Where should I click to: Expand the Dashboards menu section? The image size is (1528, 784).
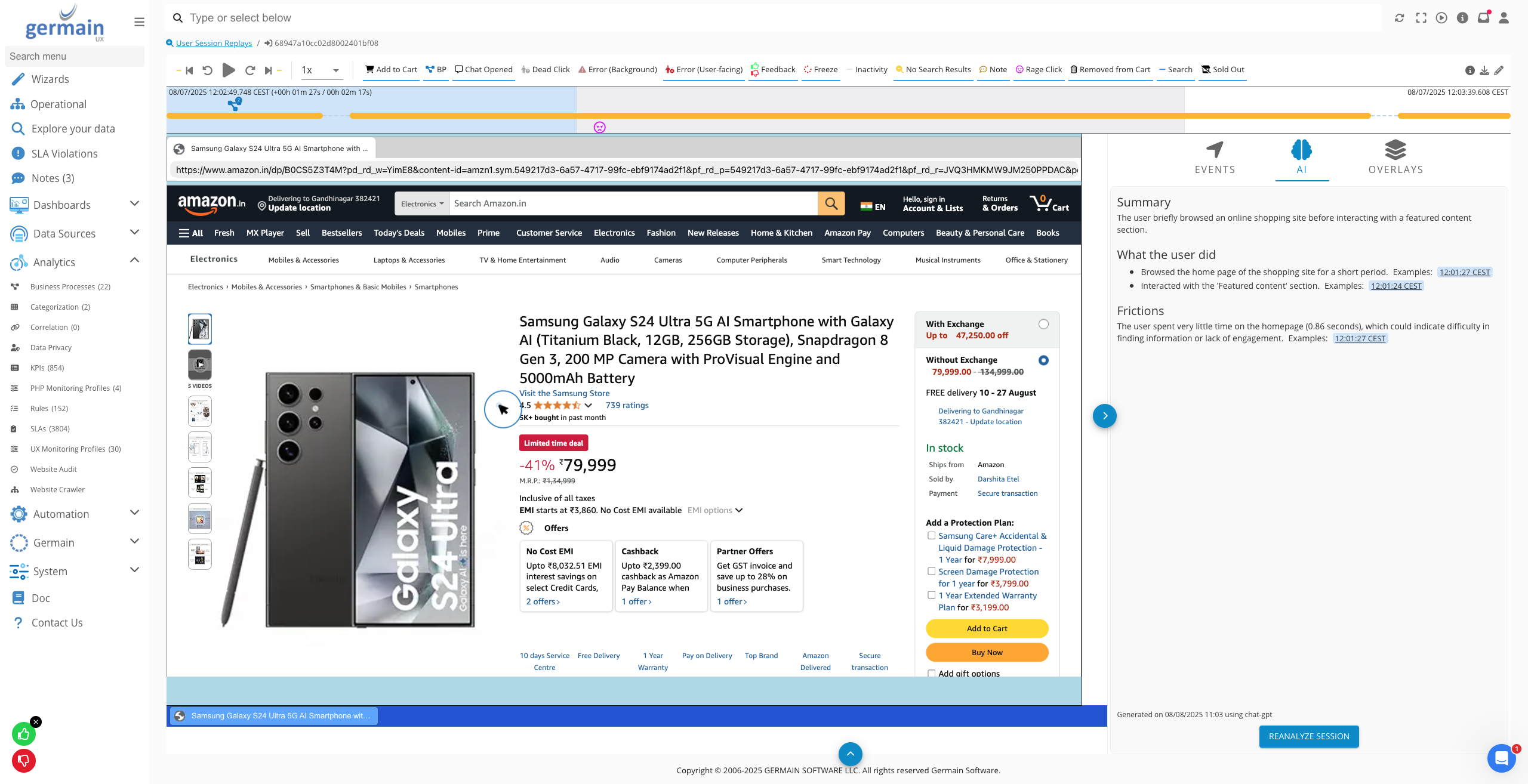[134, 205]
